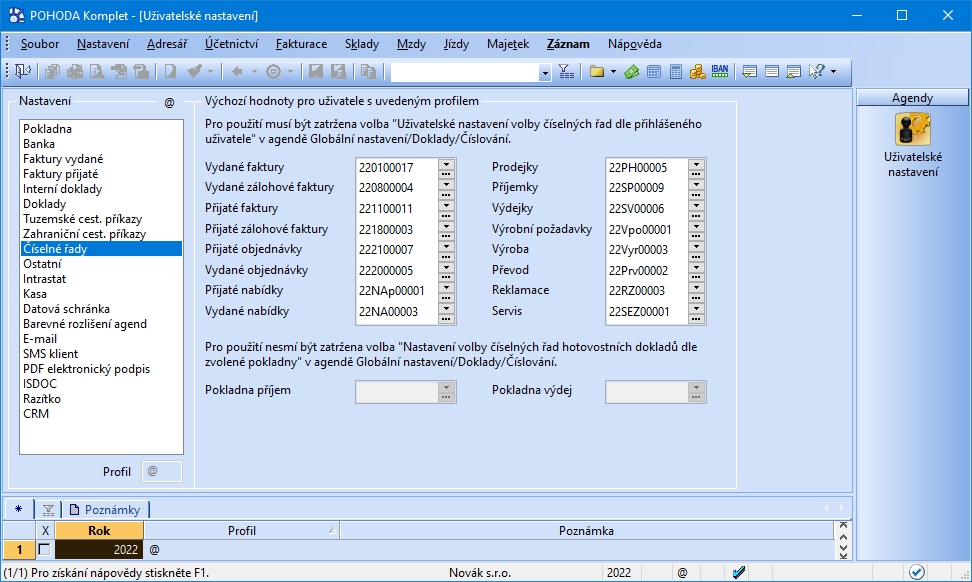Click the panel with up arrow icon

pos(793,72)
